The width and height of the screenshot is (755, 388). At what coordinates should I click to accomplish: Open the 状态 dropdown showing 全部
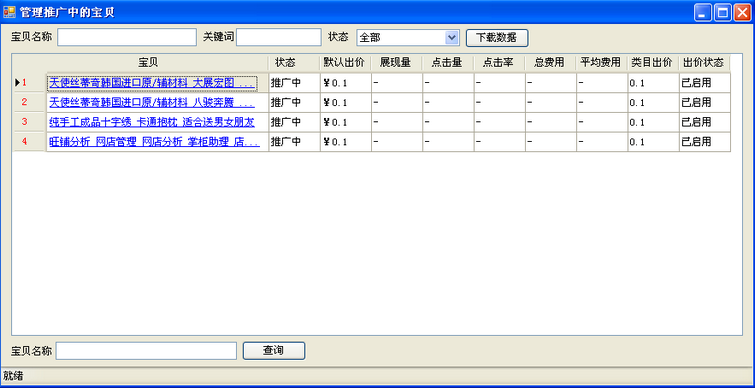408,37
